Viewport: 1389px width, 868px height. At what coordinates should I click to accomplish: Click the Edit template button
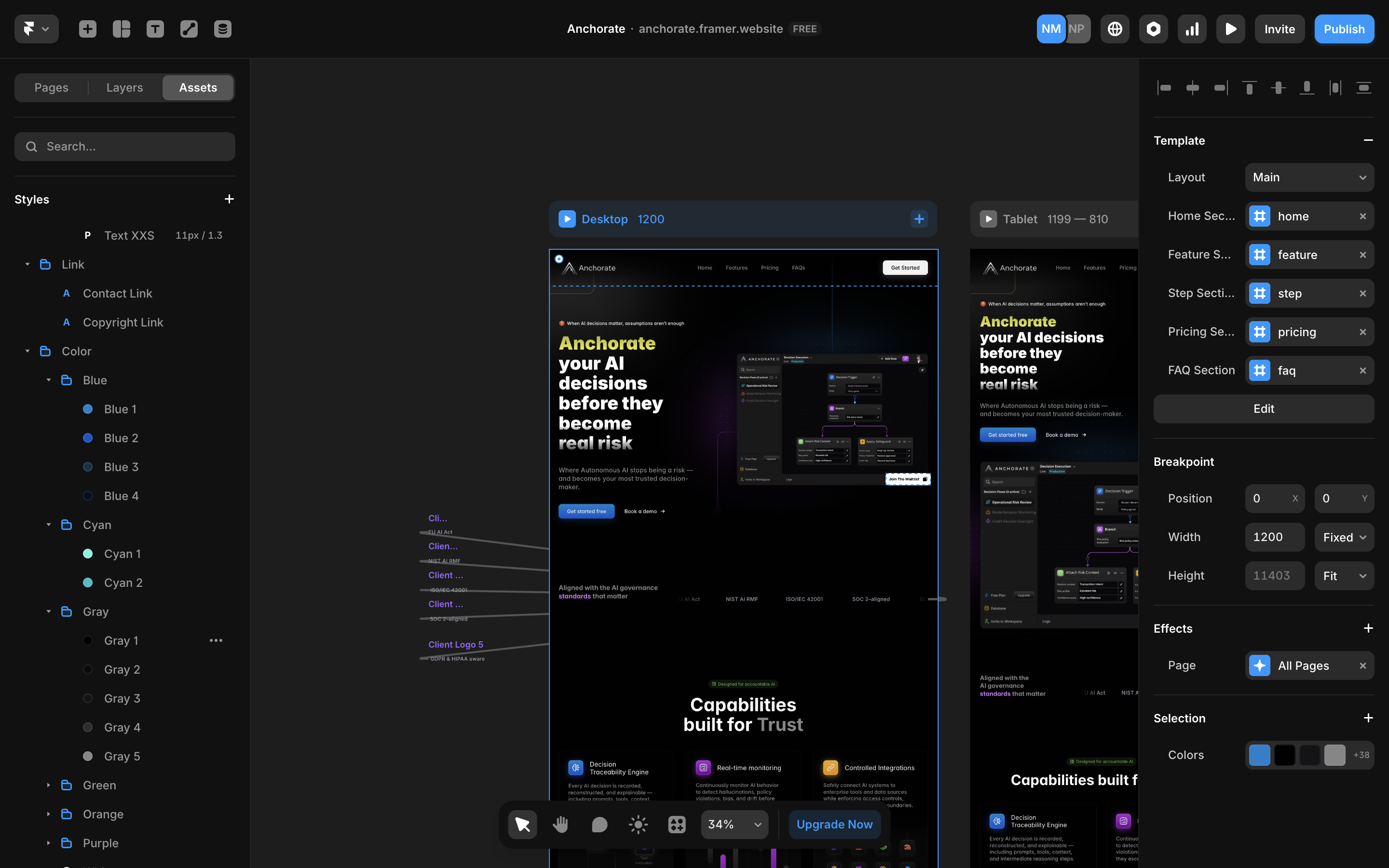1263,409
